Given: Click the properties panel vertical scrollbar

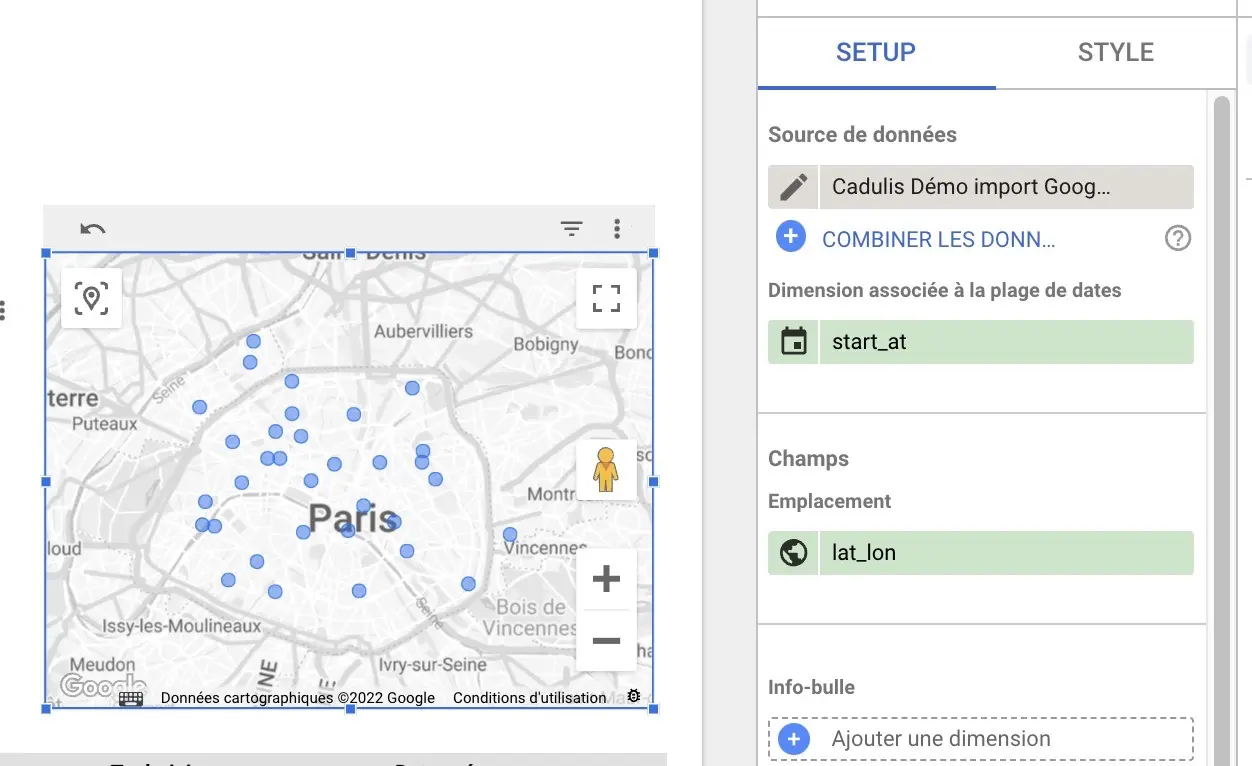Looking at the screenshot, I should 1221,400.
